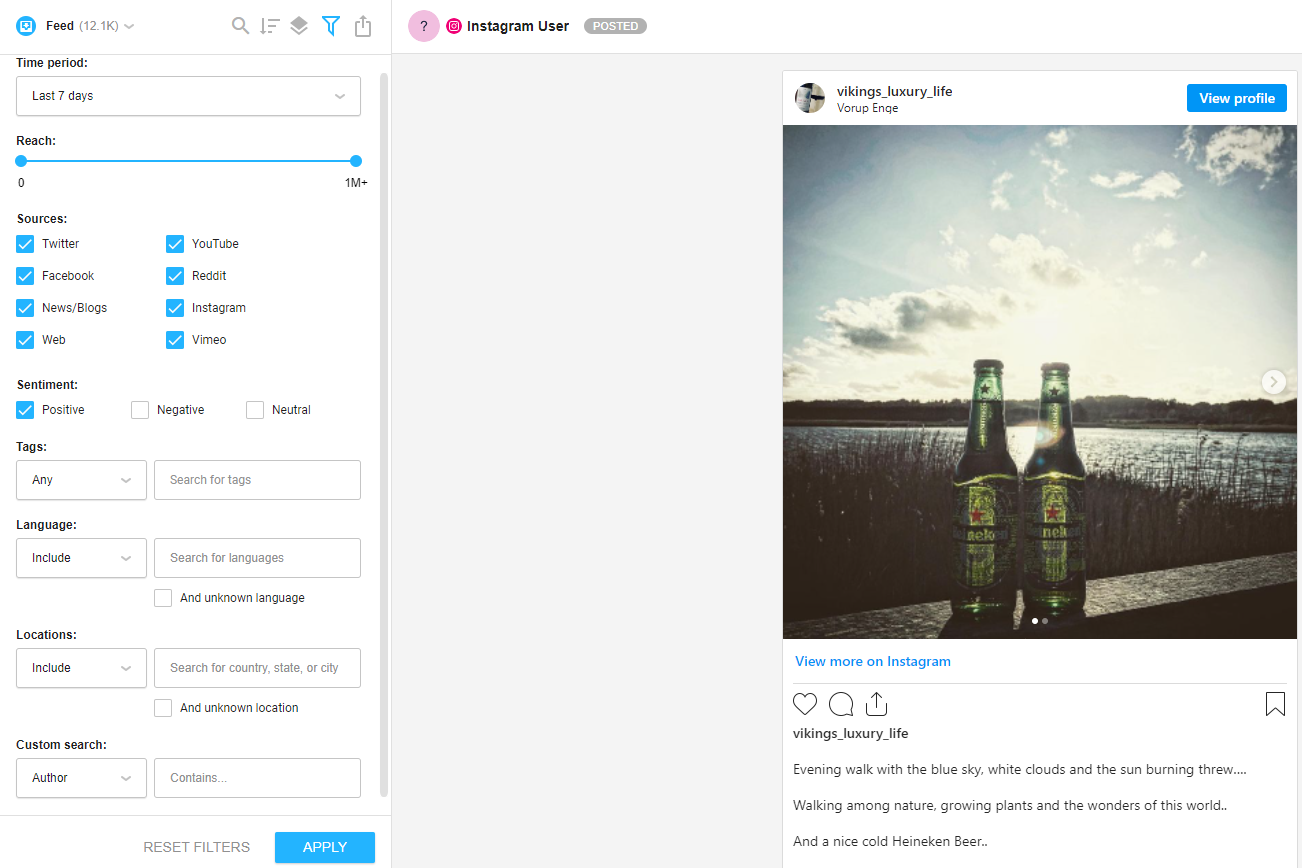
Task: Click Search for tags field
Action: tap(257, 480)
